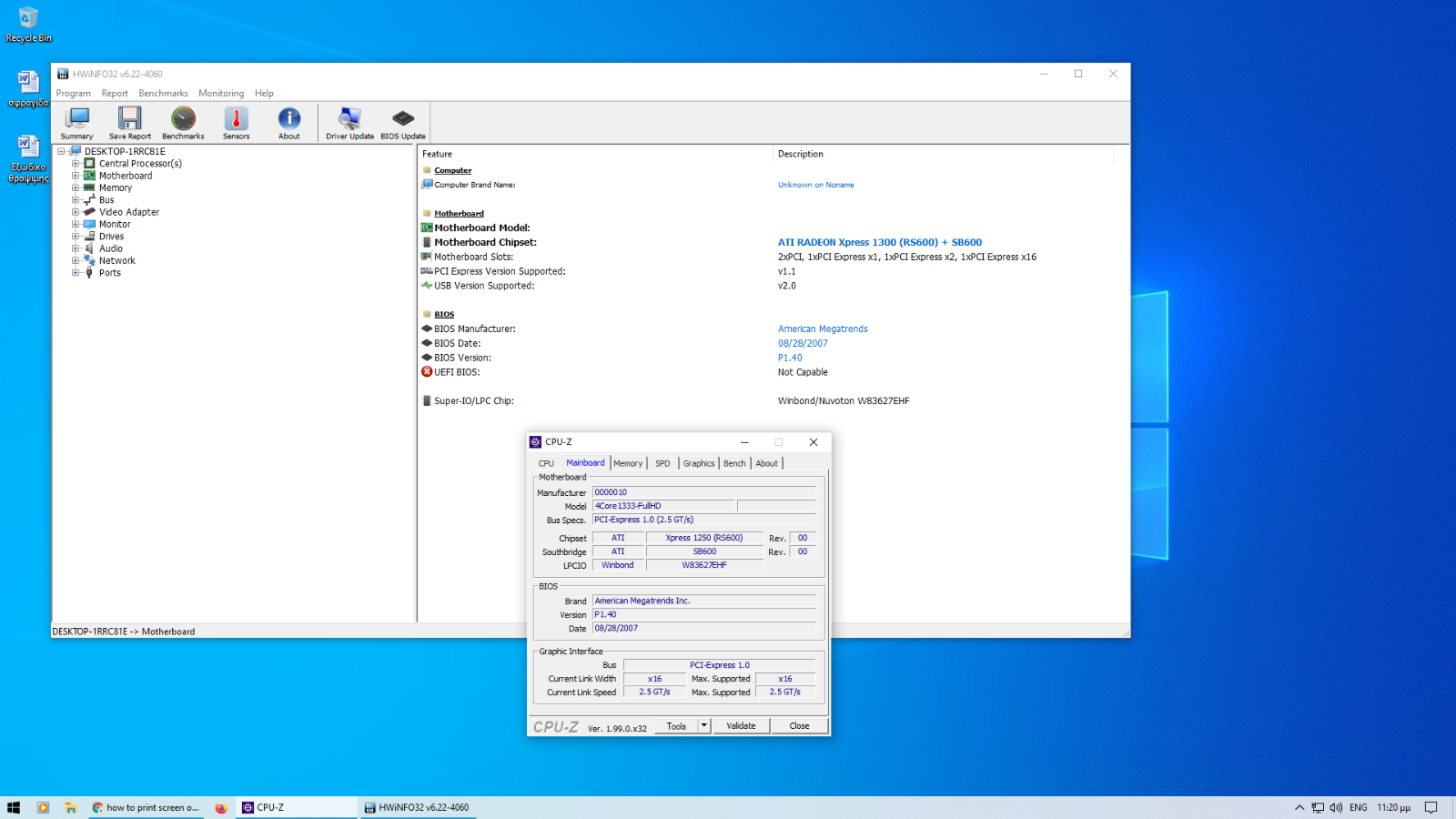Click the Model field 4Core1333-FullHD
Image resolution: width=1456 pixels, height=819 pixels.
coord(663,506)
